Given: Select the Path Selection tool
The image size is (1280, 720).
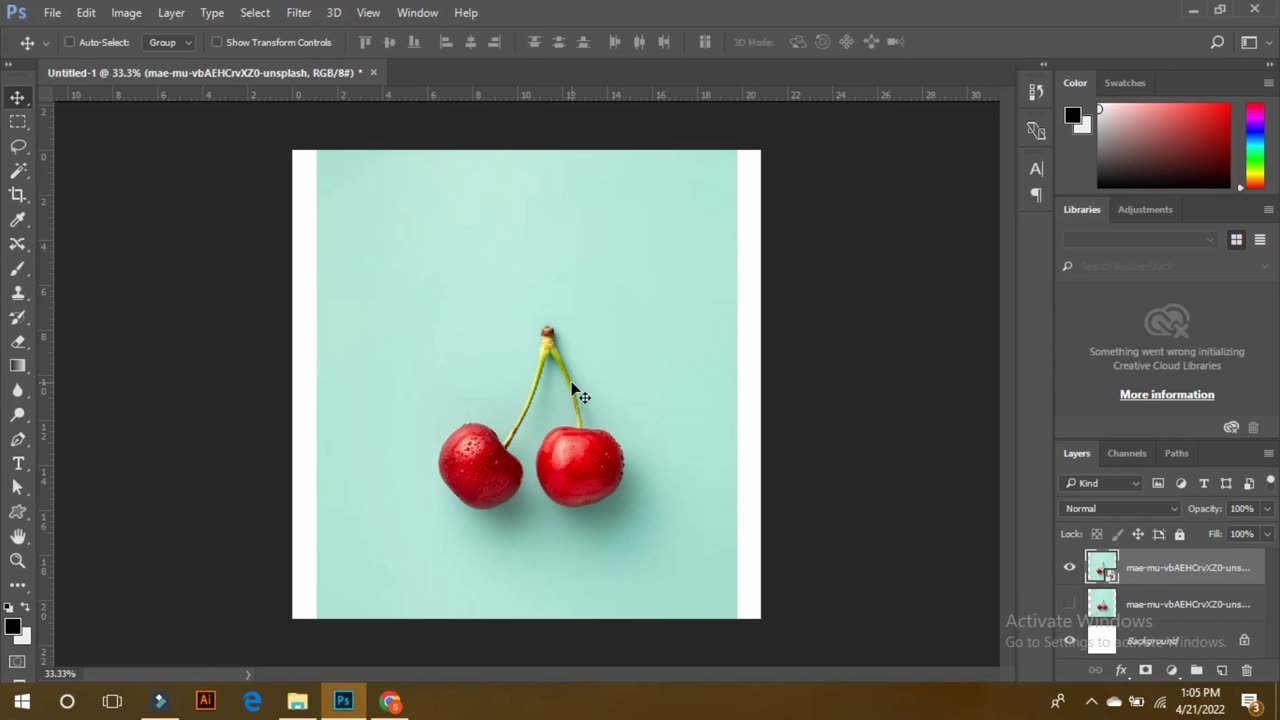Looking at the screenshot, I should coord(18,487).
